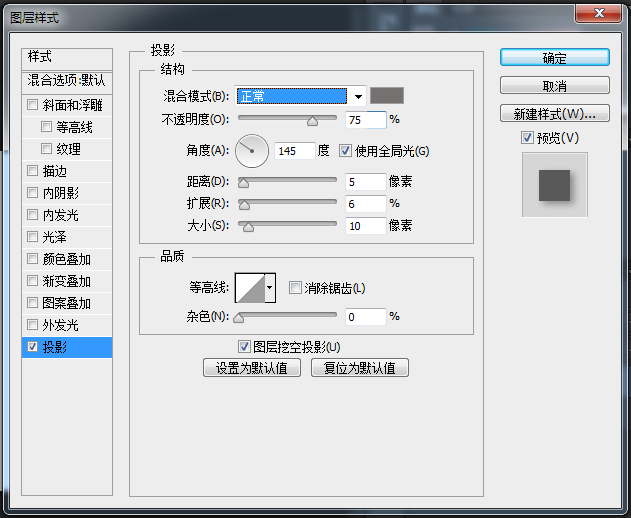Viewport: 631px width, 518px height.
Task: Click the angle dial control
Action: pyautogui.click(x=252, y=151)
